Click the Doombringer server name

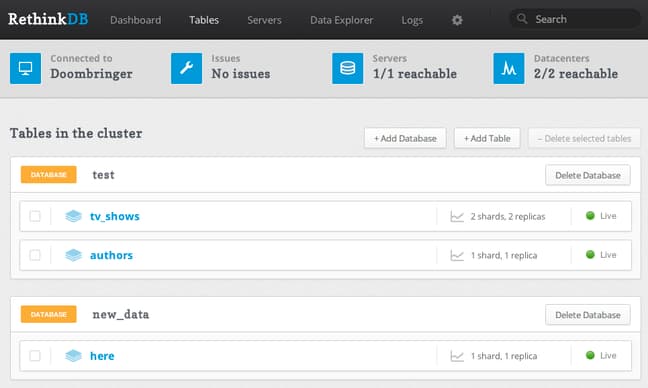pyautogui.click(x=91, y=74)
